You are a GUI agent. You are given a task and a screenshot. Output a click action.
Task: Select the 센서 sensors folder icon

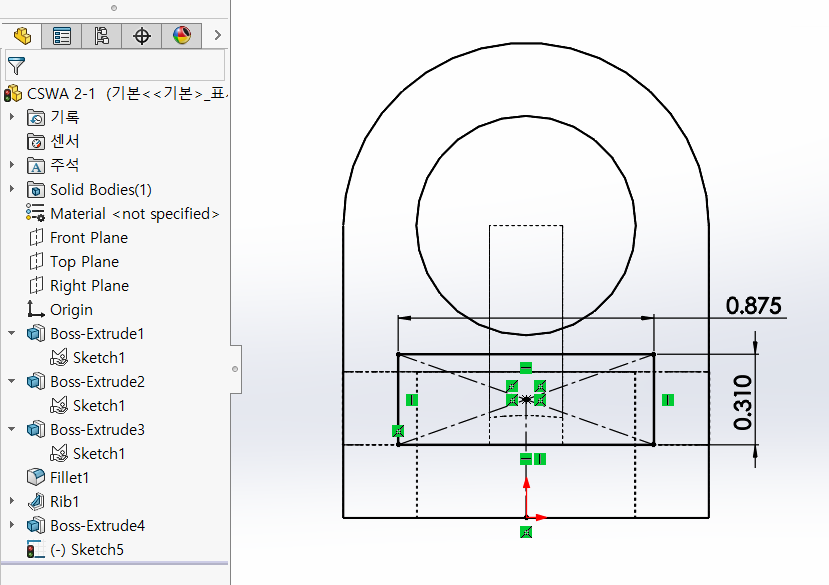pyautogui.click(x=35, y=141)
